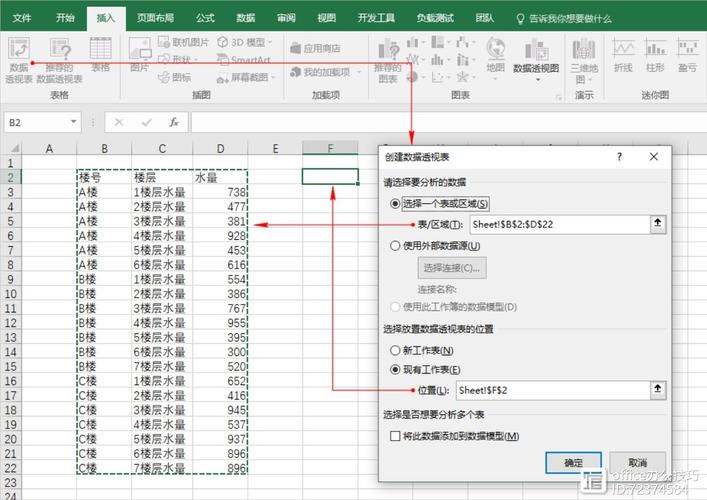707x500 pixels.
Task: Switch to the 审阅 (Review) tab
Action: pyautogui.click(x=286, y=18)
